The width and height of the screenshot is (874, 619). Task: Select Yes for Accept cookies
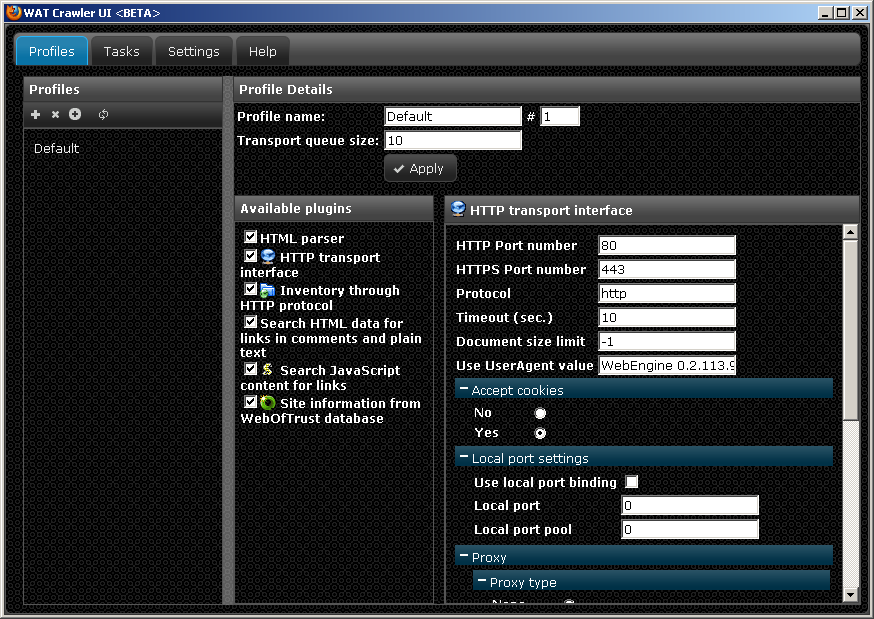(x=540, y=433)
